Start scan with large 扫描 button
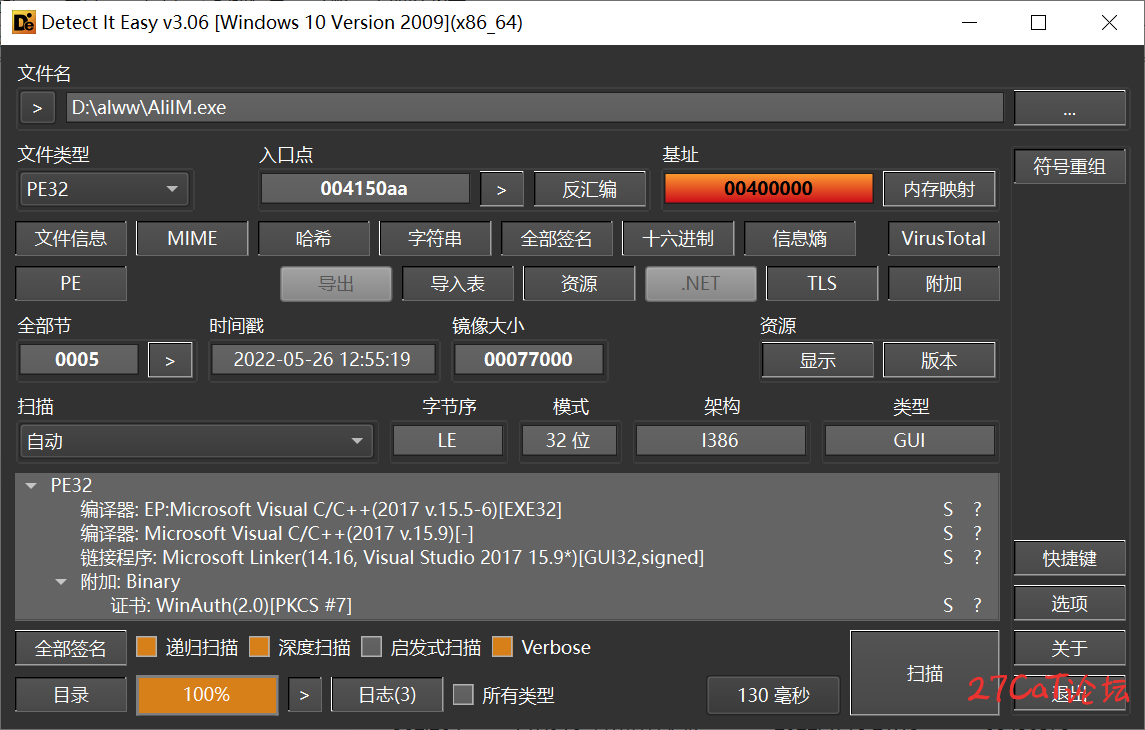Viewport: 1145px width, 730px height. pyautogui.click(x=924, y=673)
